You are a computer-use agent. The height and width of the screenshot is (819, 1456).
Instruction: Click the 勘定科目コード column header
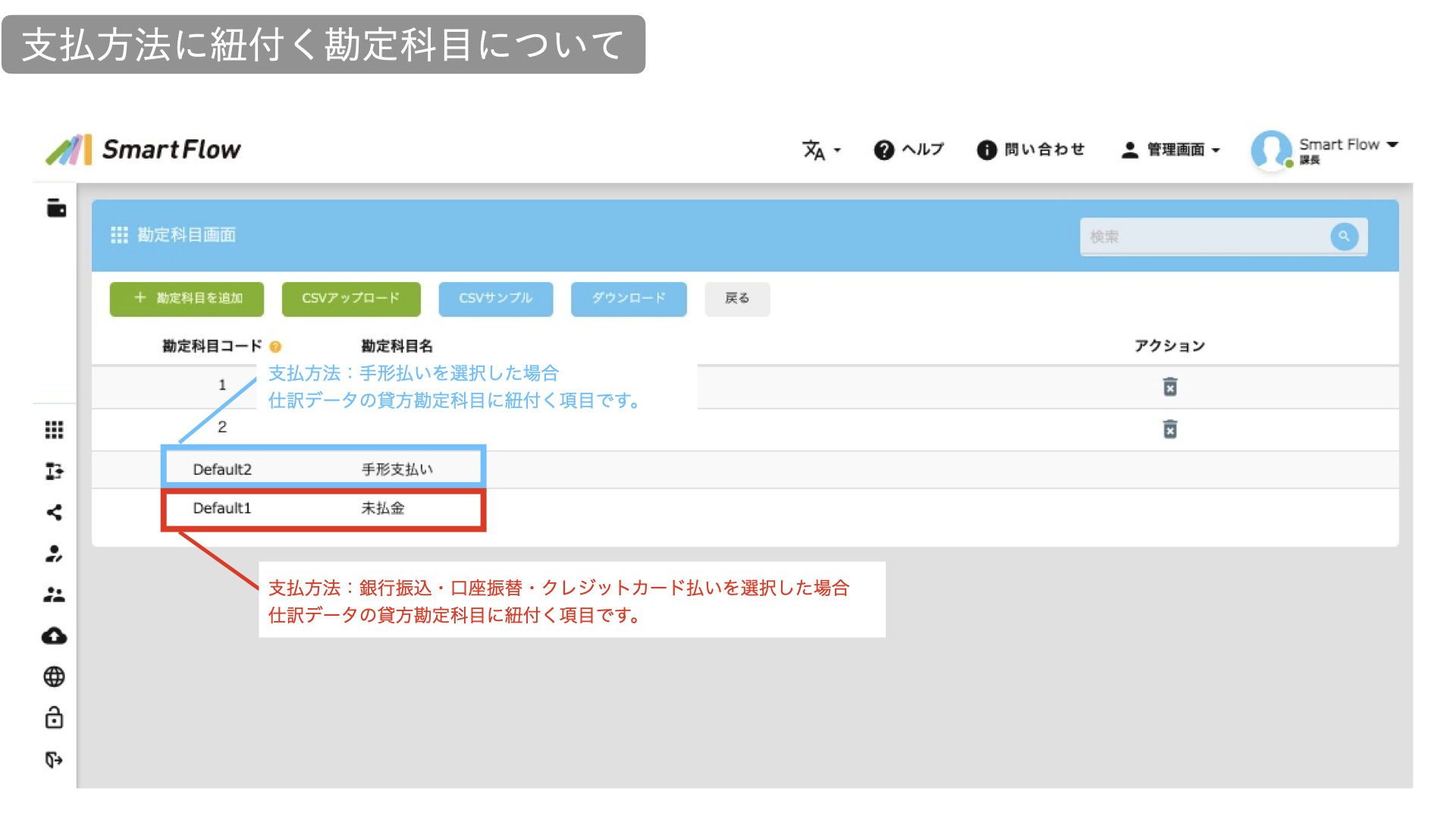pyautogui.click(x=212, y=346)
